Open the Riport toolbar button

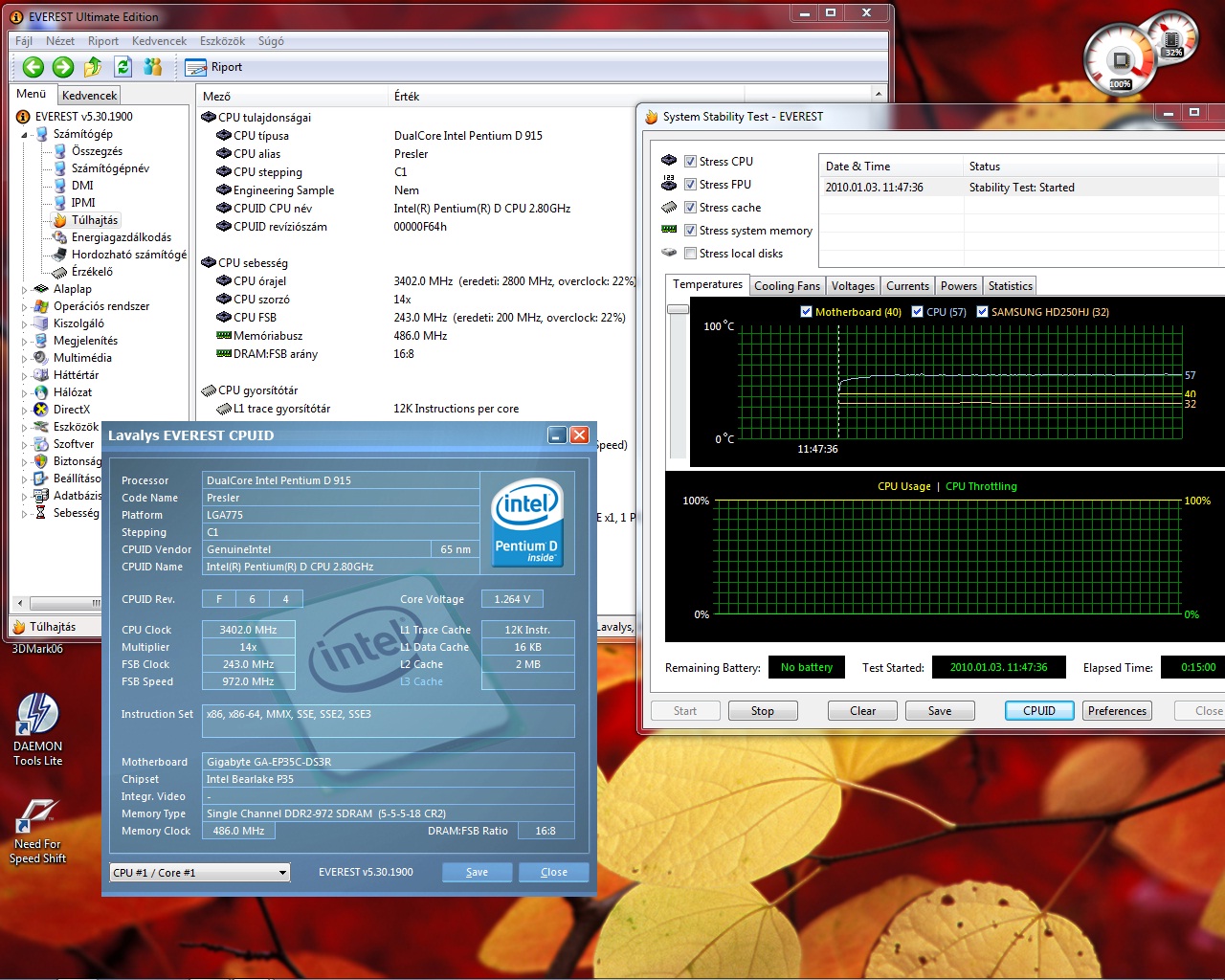click(x=214, y=67)
